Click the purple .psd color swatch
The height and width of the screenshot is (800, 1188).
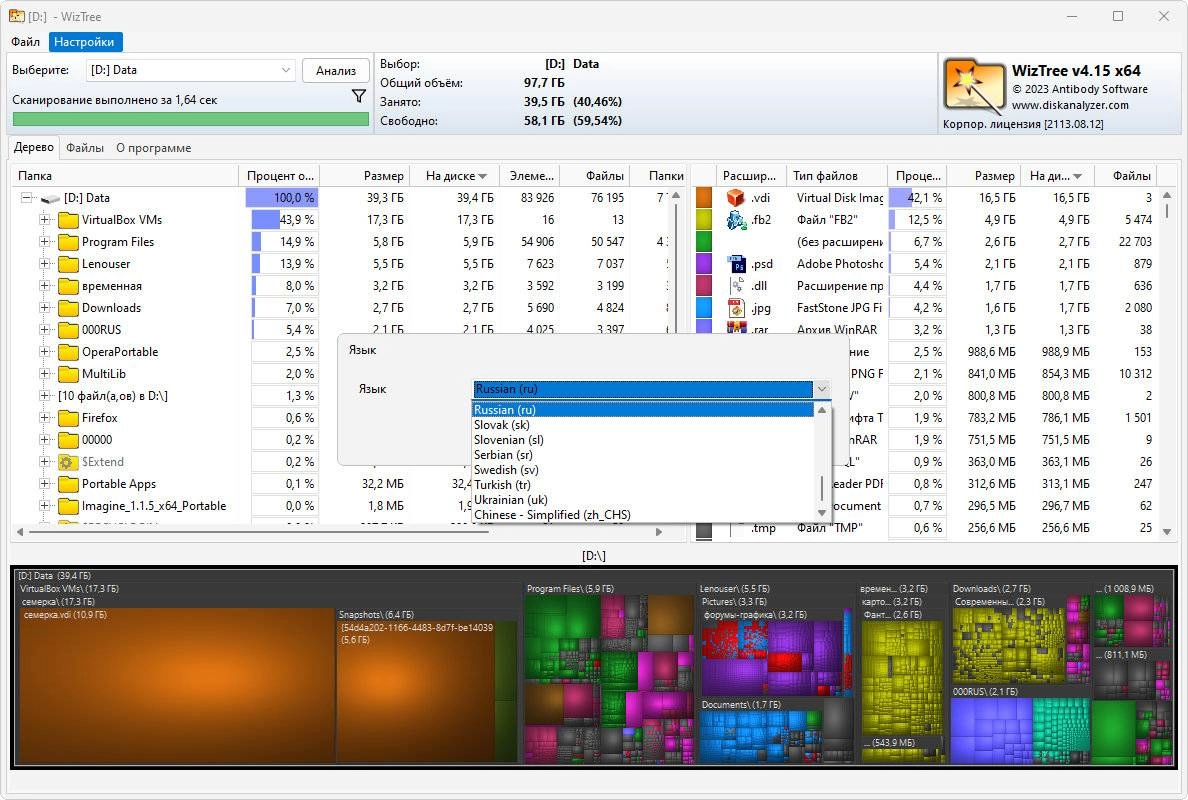pos(704,264)
